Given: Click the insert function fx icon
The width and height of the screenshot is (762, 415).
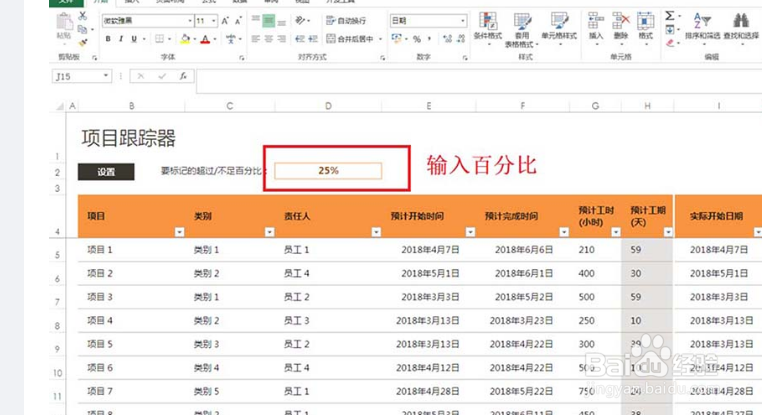Looking at the screenshot, I should (183, 76).
